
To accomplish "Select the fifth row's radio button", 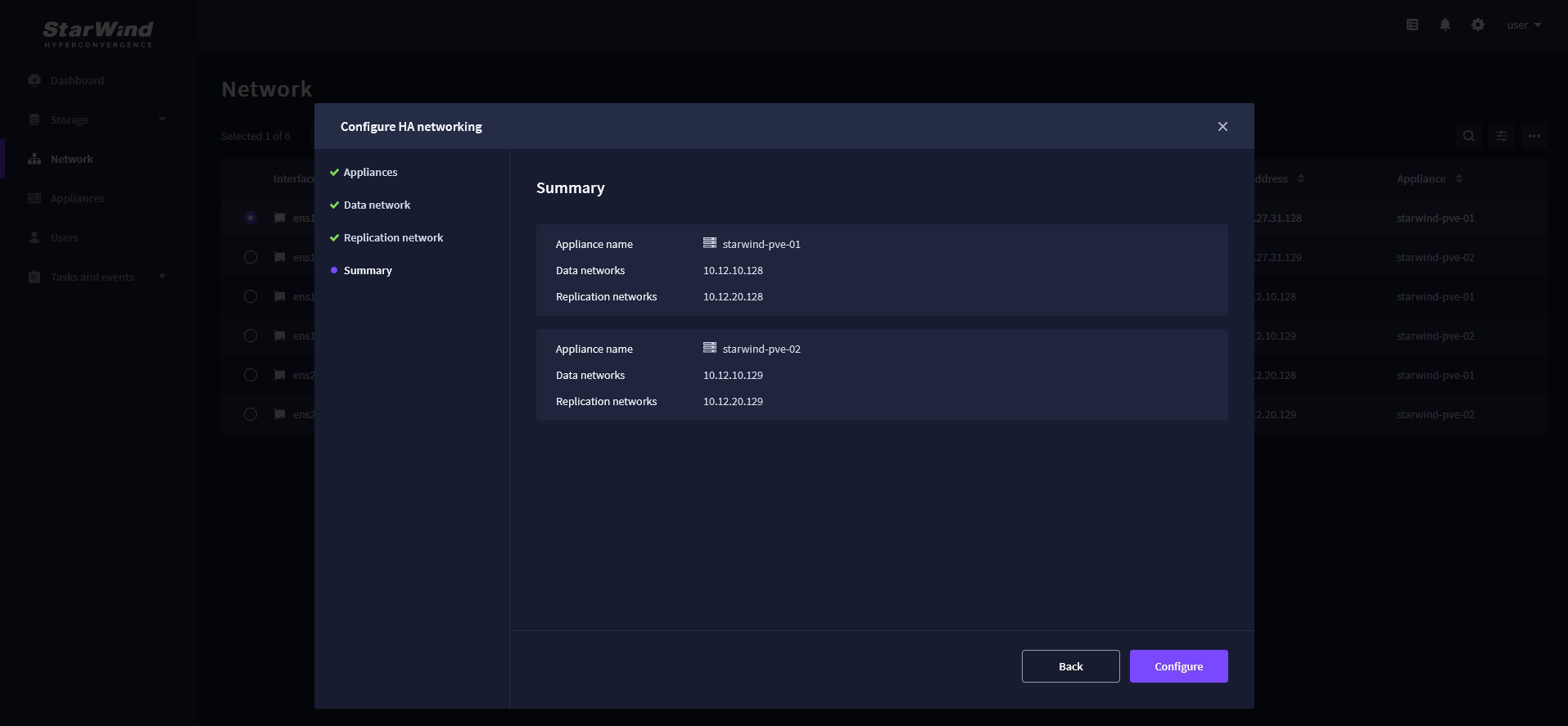I will coord(251,375).
